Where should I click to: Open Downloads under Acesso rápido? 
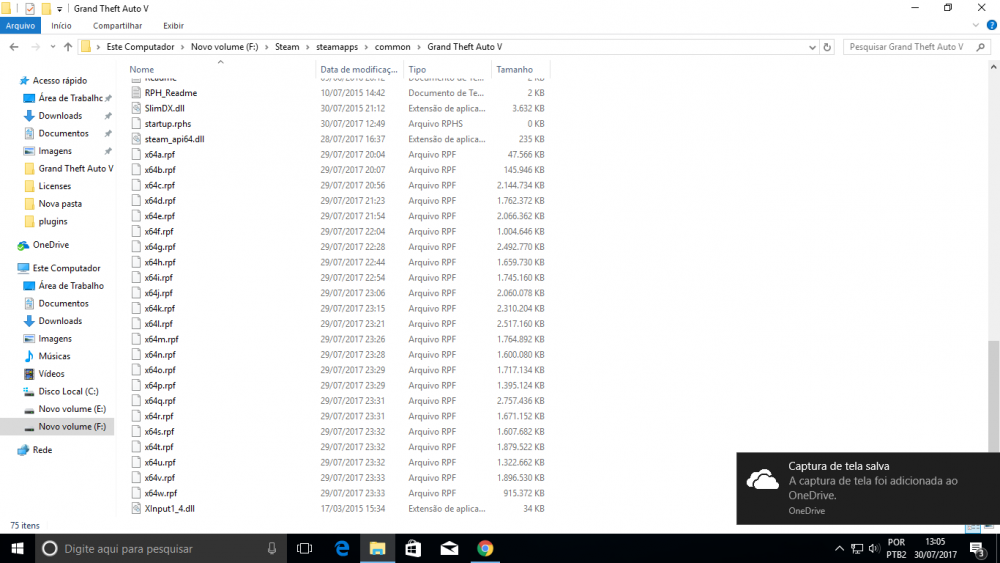tap(60, 115)
